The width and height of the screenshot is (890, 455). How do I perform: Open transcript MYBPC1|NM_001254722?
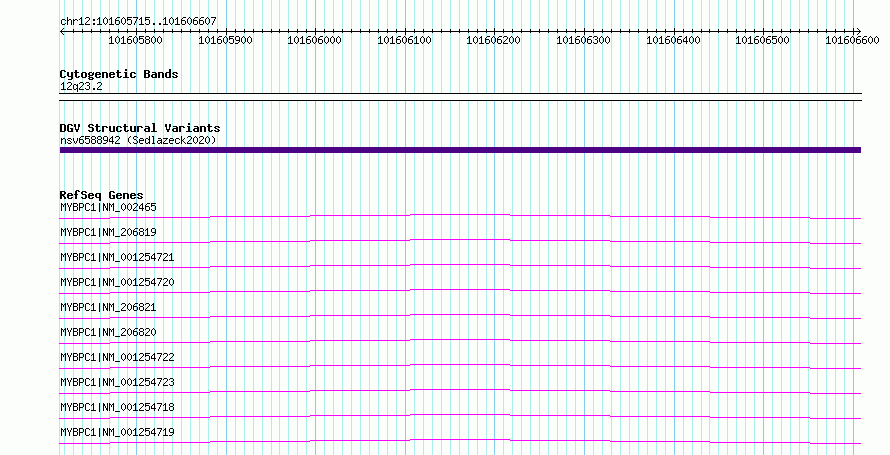(x=117, y=357)
